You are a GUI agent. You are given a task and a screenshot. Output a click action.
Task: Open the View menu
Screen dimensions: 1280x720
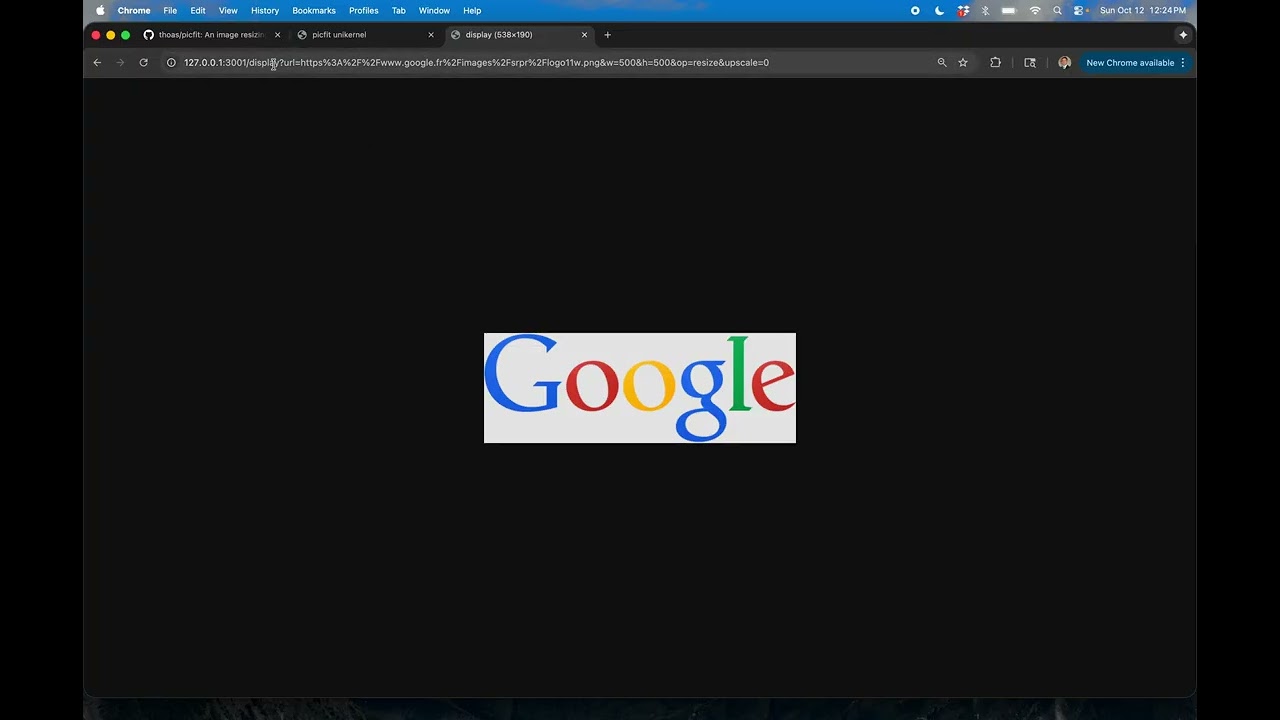point(228,11)
